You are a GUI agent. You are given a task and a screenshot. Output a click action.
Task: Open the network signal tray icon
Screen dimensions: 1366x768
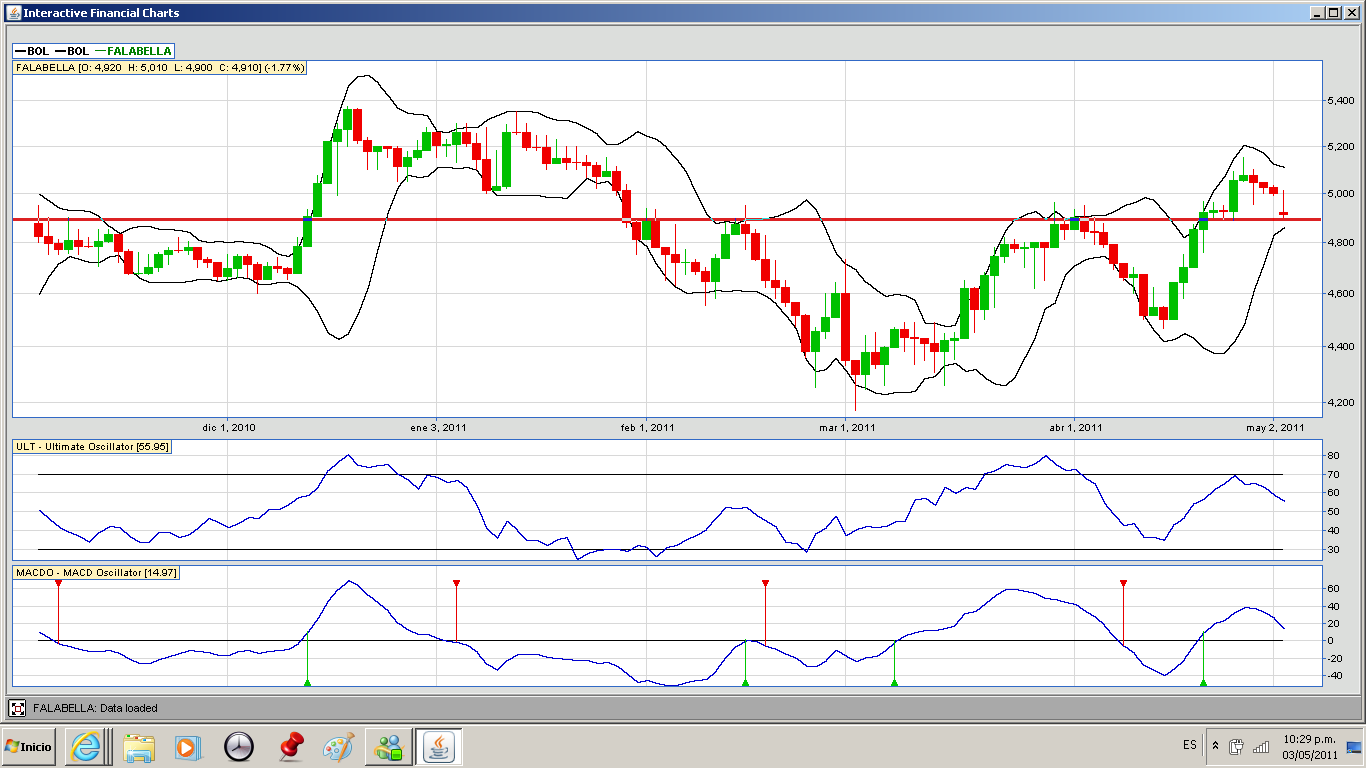pyautogui.click(x=1261, y=746)
